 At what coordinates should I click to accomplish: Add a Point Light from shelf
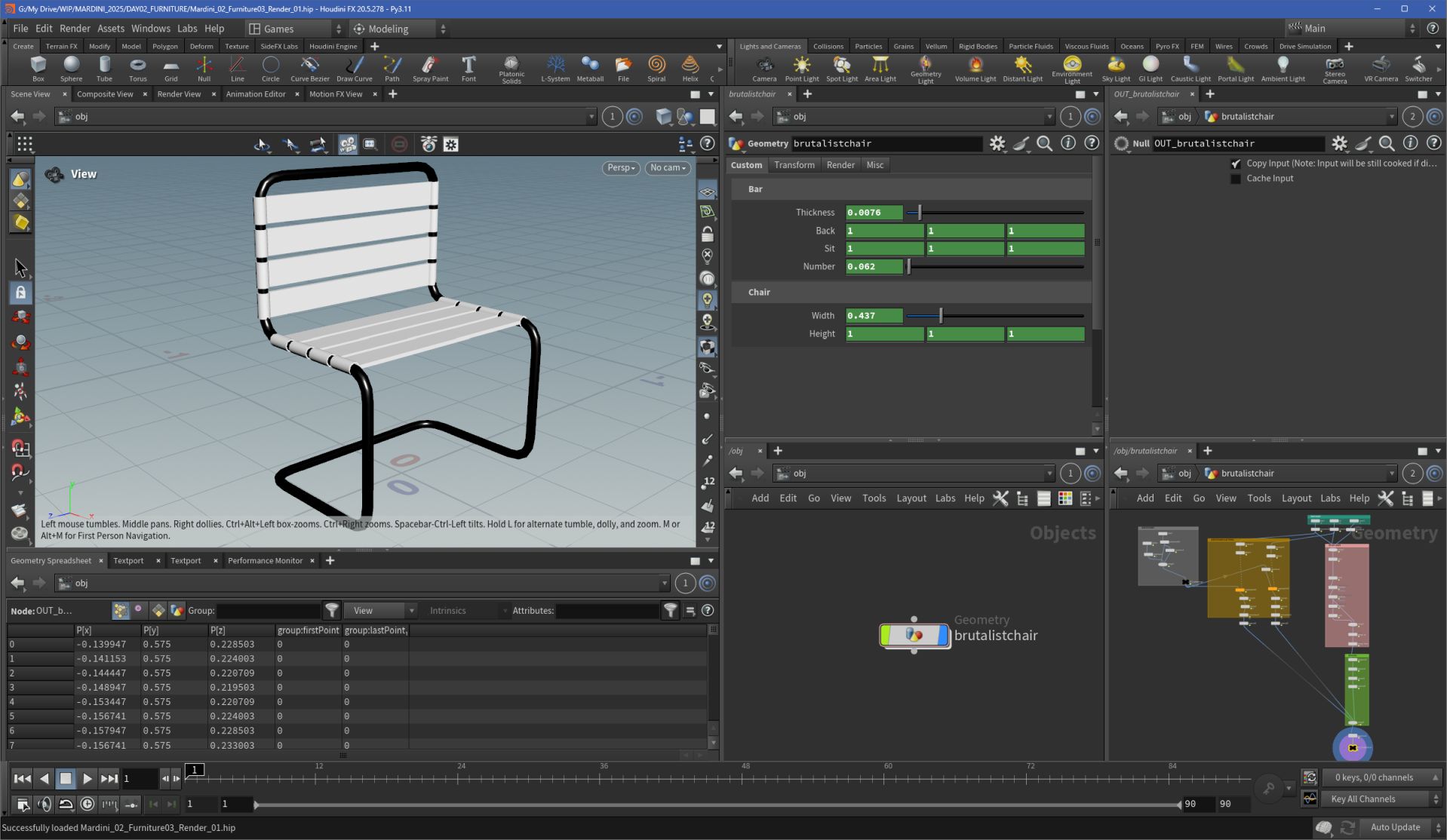point(801,68)
